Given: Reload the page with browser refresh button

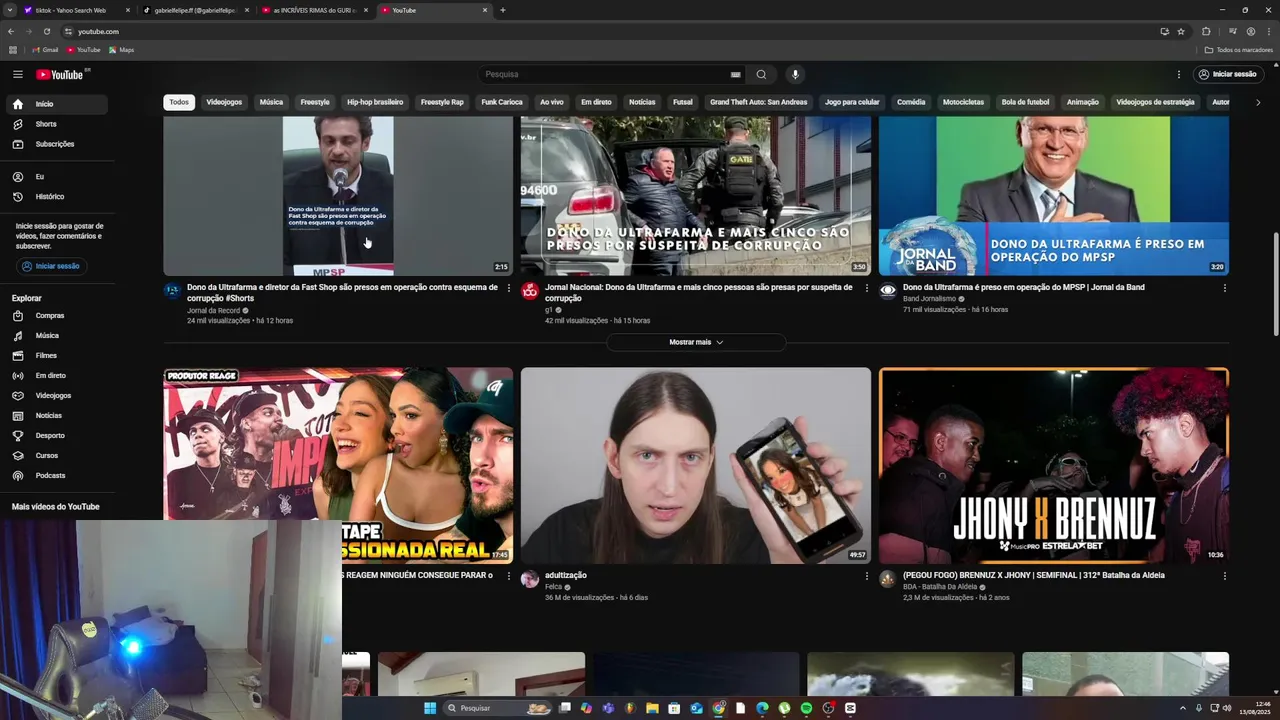Looking at the screenshot, I should pos(46,31).
